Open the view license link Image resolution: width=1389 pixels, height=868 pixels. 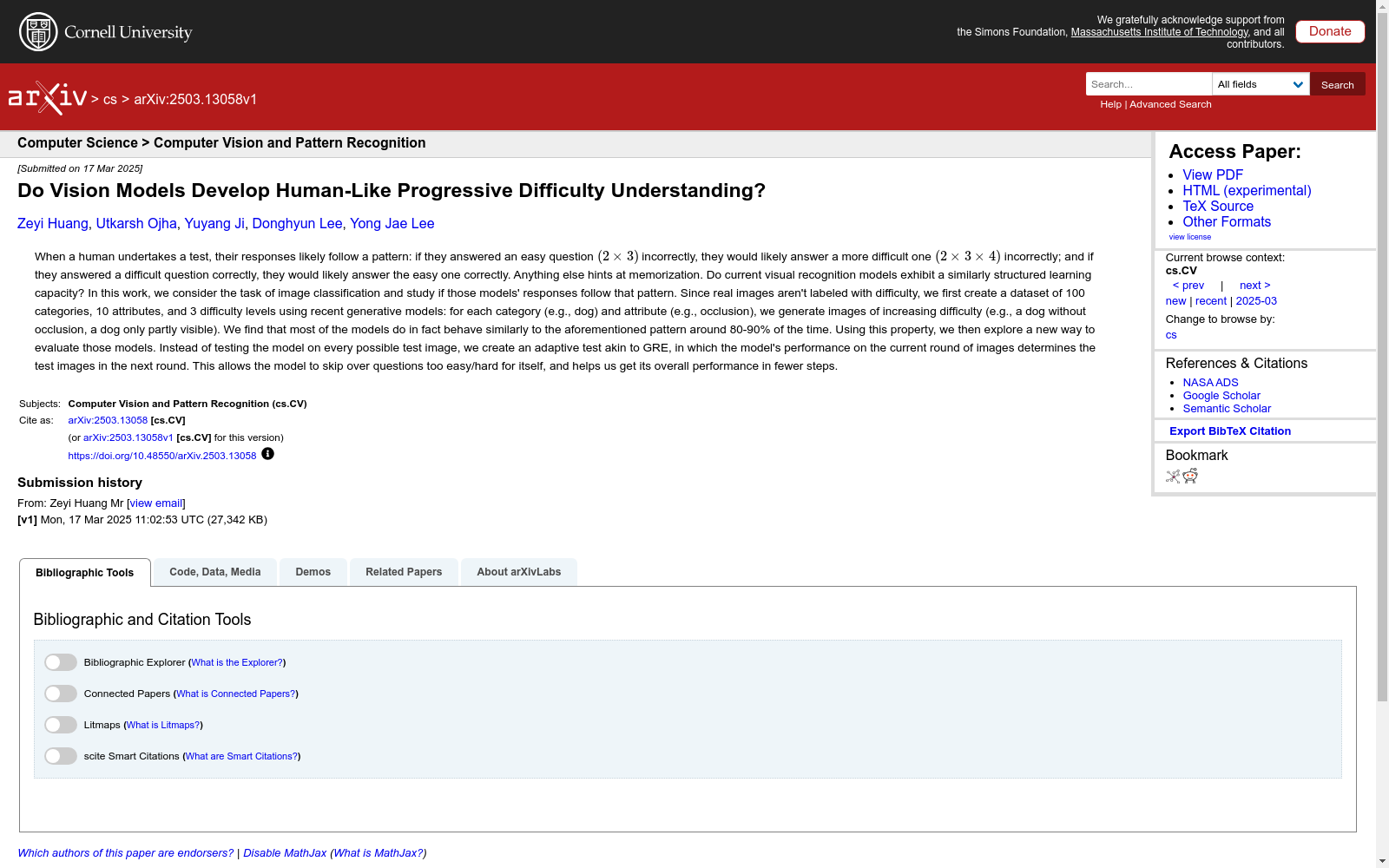pyautogui.click(x=1189, y=237)
